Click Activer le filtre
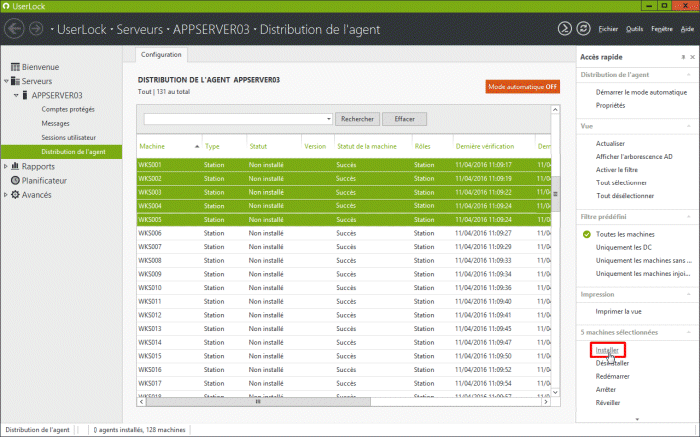 tap(617, 170)
